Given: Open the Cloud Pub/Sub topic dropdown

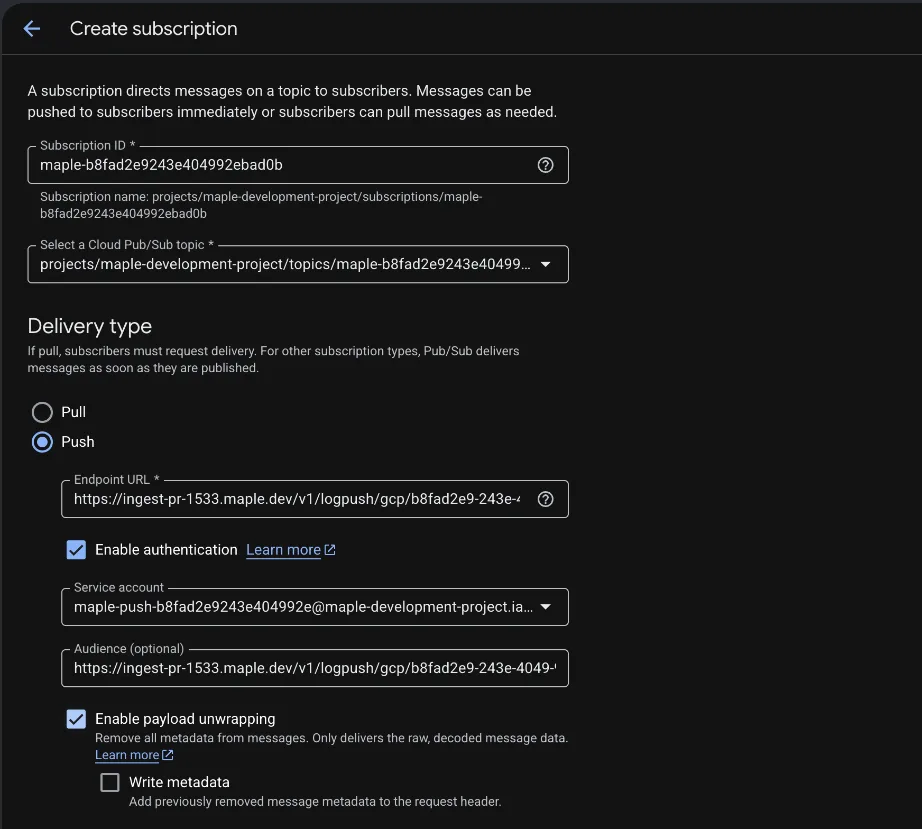Looking at the screenshot, I should [x=298, y=265].
